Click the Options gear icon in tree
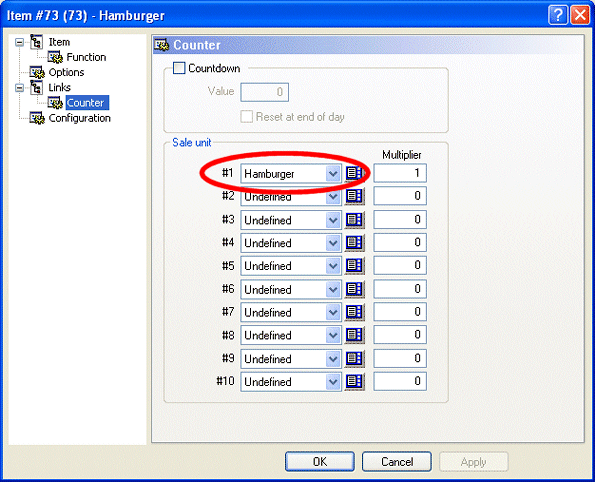 point(37,72)
